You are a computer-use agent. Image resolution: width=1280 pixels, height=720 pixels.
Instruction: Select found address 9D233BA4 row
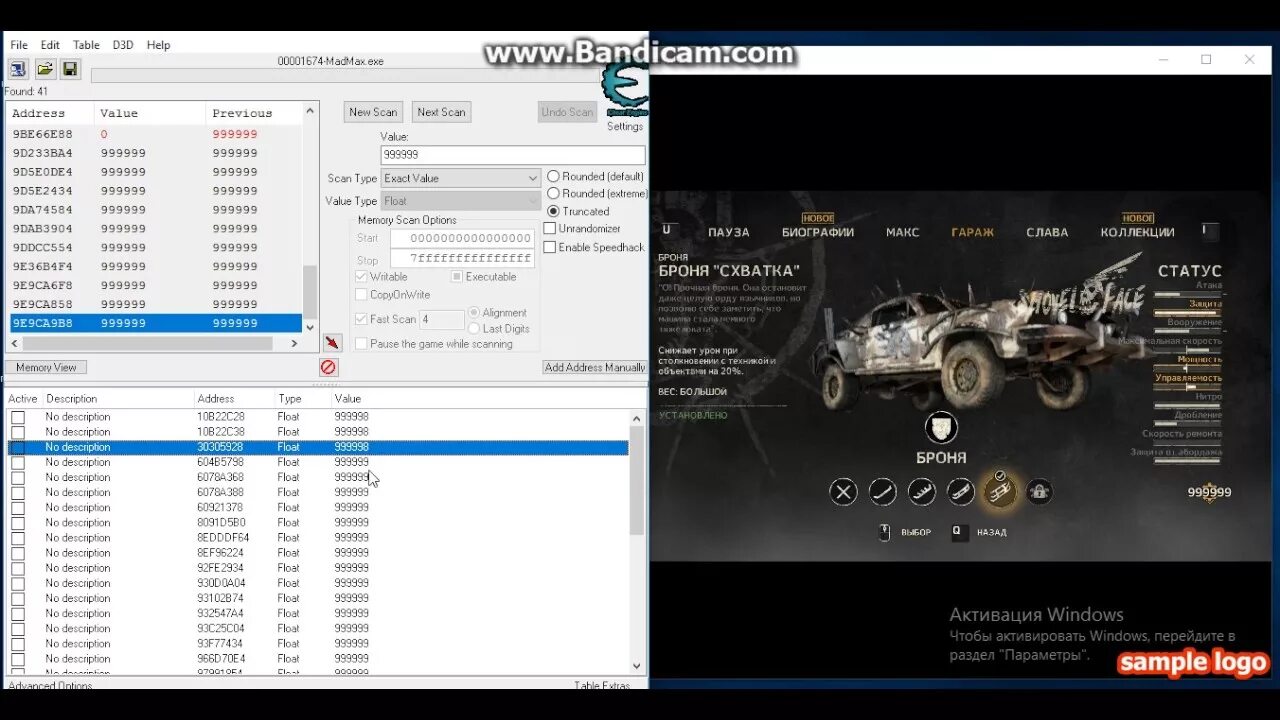pos(155,153)
